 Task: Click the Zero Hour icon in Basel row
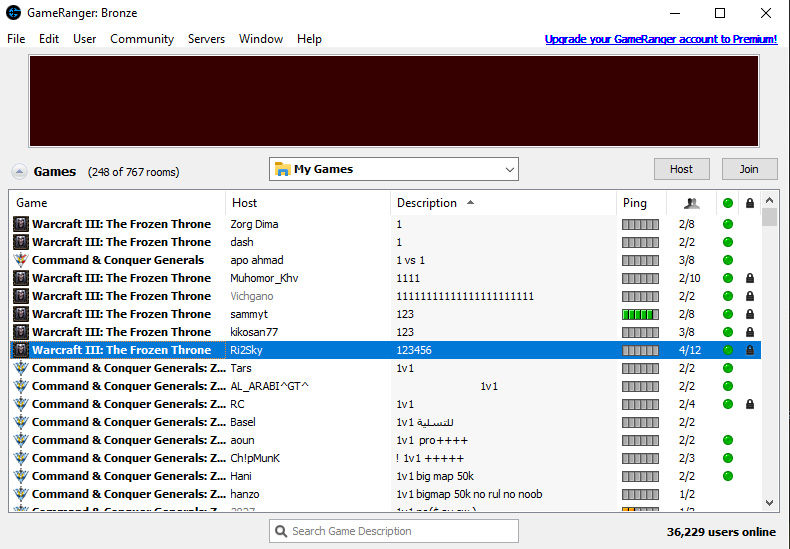click(21, 422)
